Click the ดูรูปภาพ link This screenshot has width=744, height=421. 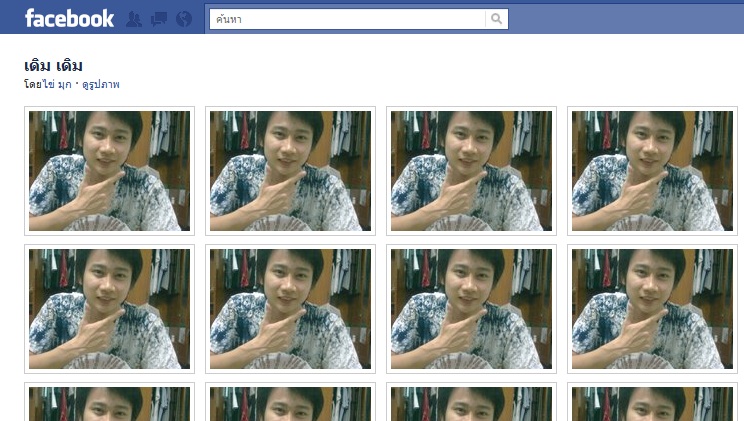pos(101,84)
